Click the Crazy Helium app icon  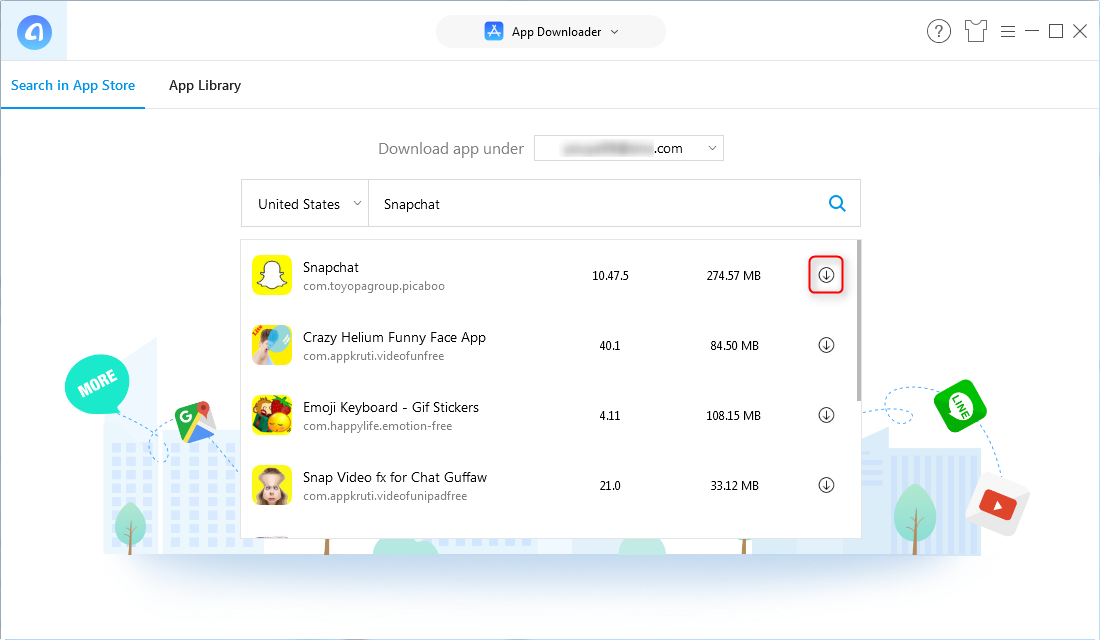(272, 345)
